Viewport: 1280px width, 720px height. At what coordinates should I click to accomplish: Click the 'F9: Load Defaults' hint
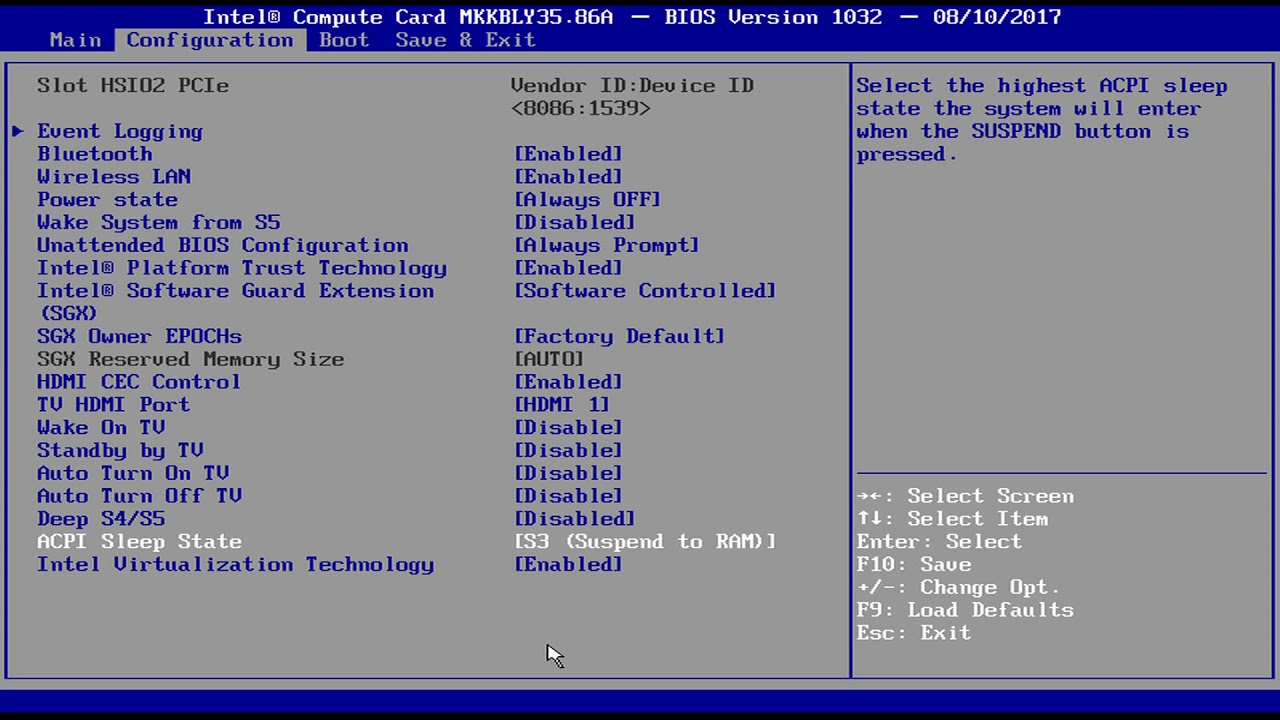point(965,610)
